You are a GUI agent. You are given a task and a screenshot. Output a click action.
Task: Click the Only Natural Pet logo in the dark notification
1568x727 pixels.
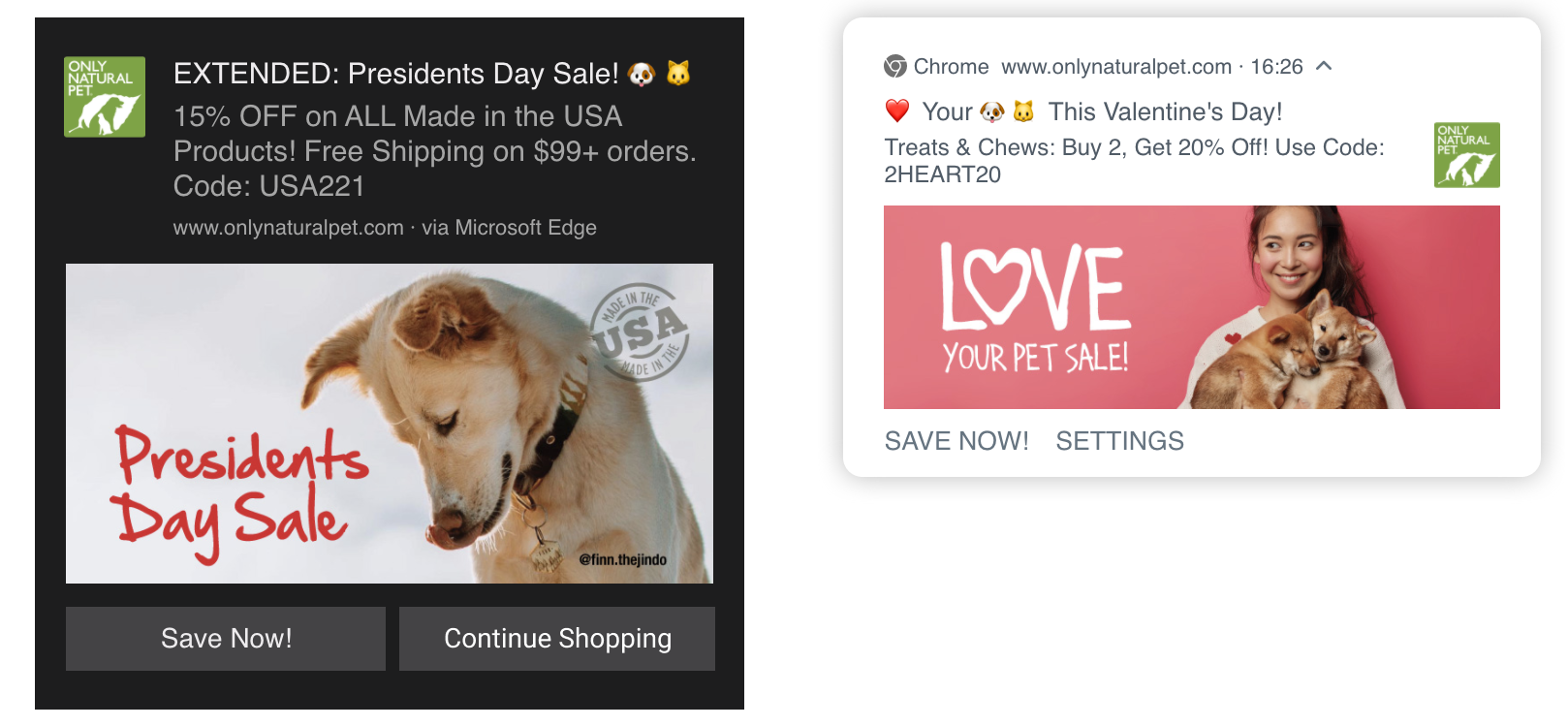[x=105, y=97]
